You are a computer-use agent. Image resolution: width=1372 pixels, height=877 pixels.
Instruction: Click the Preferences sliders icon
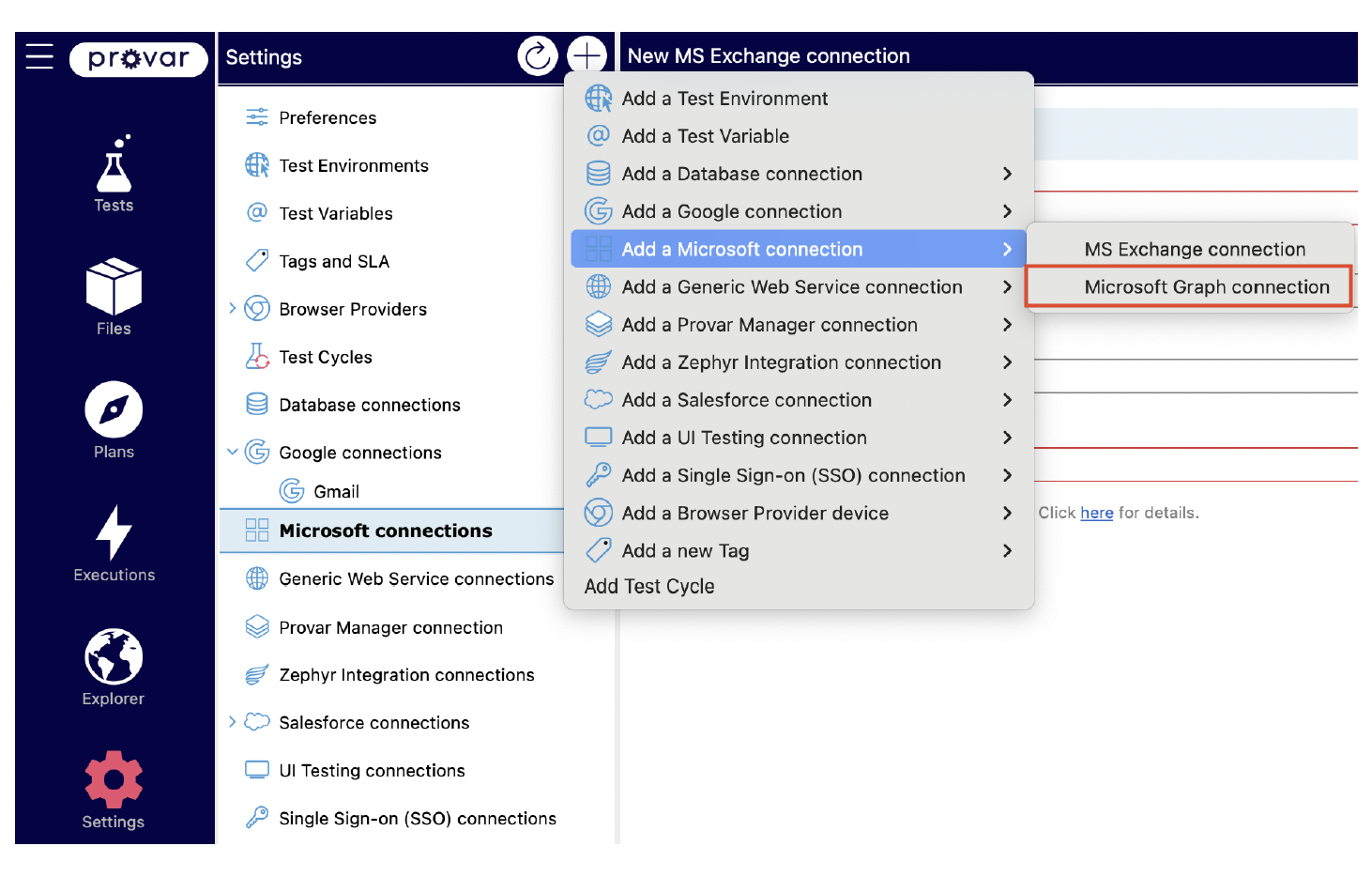click(257, 117)
